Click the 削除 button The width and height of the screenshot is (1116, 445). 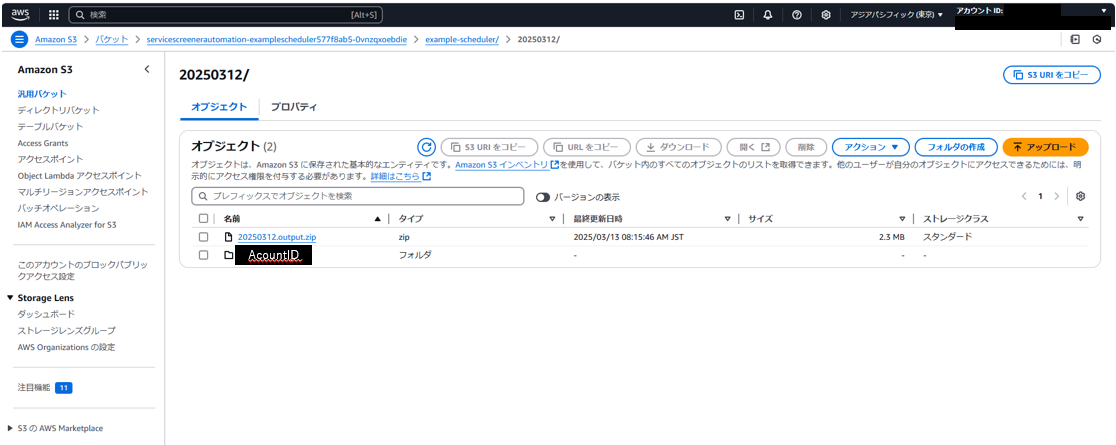[x=806, y=147]
